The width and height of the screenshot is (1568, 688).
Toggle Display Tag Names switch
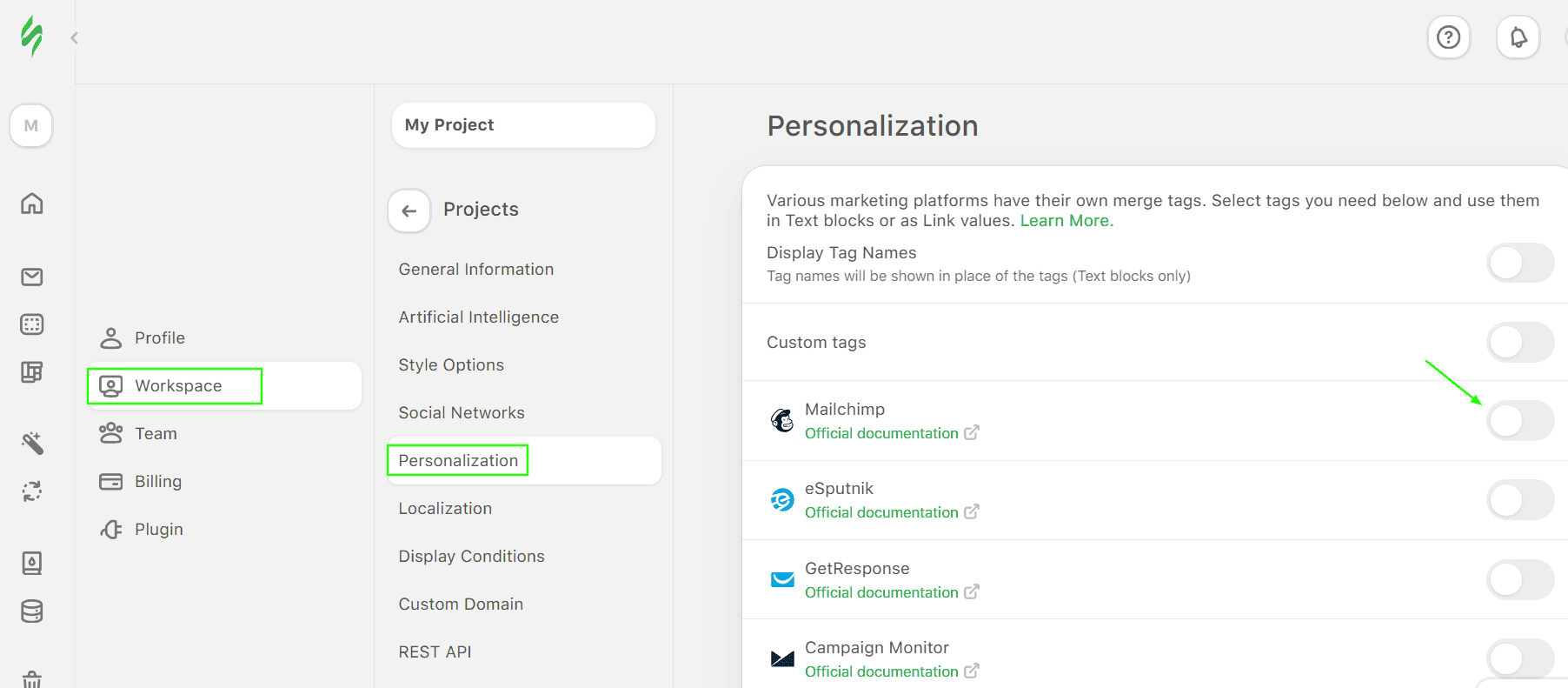tap(1520, 263)
